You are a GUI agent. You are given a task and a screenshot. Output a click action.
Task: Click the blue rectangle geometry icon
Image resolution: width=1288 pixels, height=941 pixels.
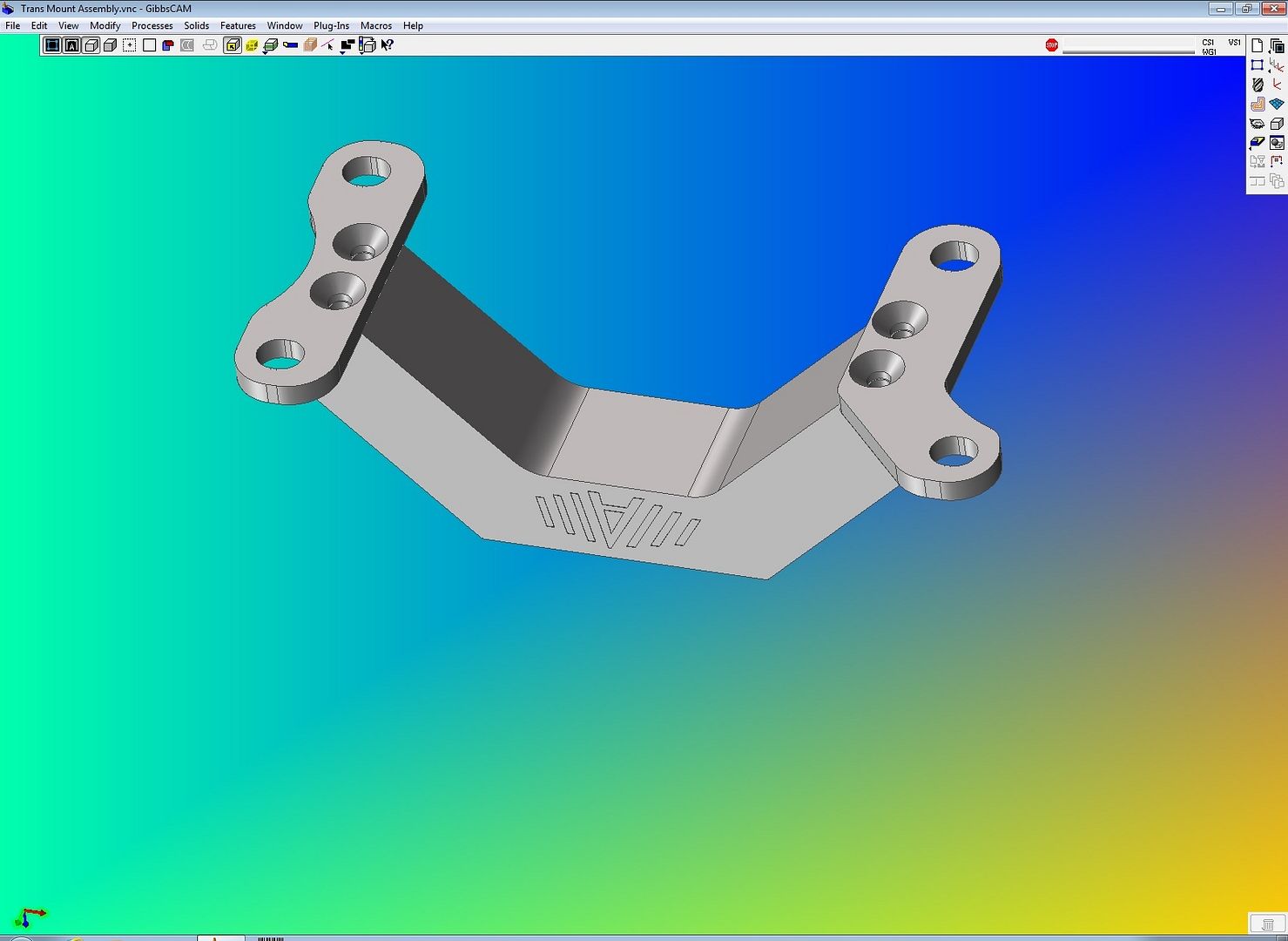coord(1258,65)
